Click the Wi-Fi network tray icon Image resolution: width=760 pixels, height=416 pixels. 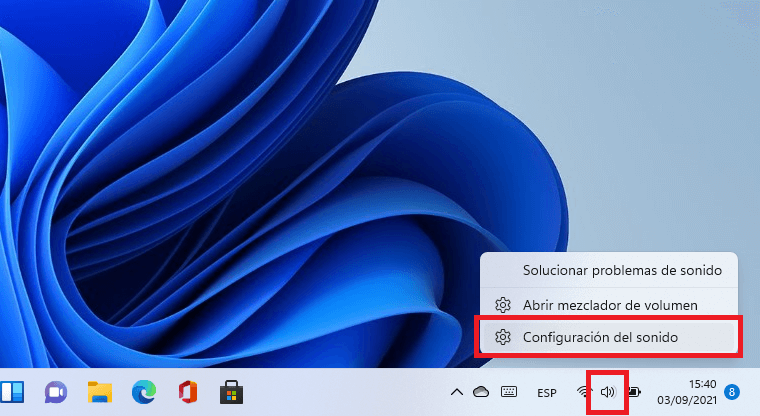(584, 392)
